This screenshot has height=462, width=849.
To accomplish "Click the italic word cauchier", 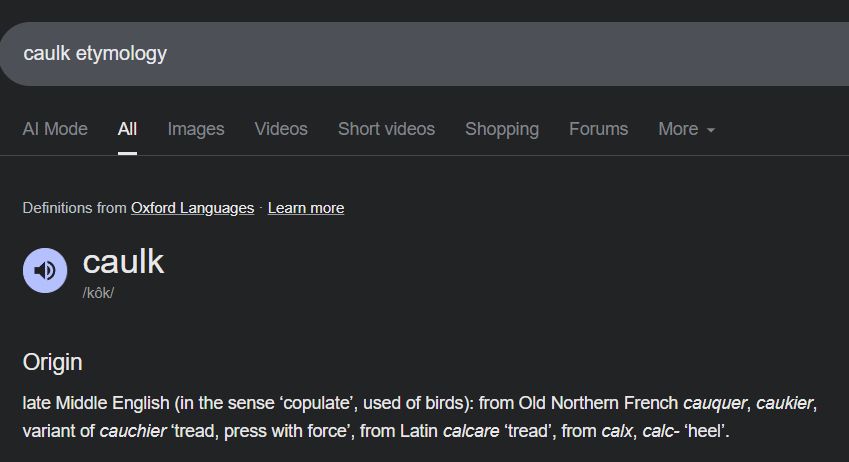I will 134,432.
